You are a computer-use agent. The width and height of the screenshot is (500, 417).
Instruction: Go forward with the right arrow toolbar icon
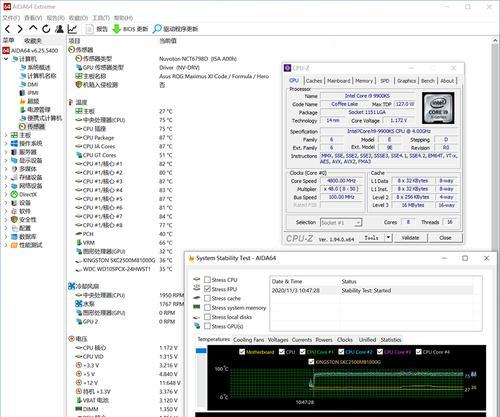[x=20, y=29]
